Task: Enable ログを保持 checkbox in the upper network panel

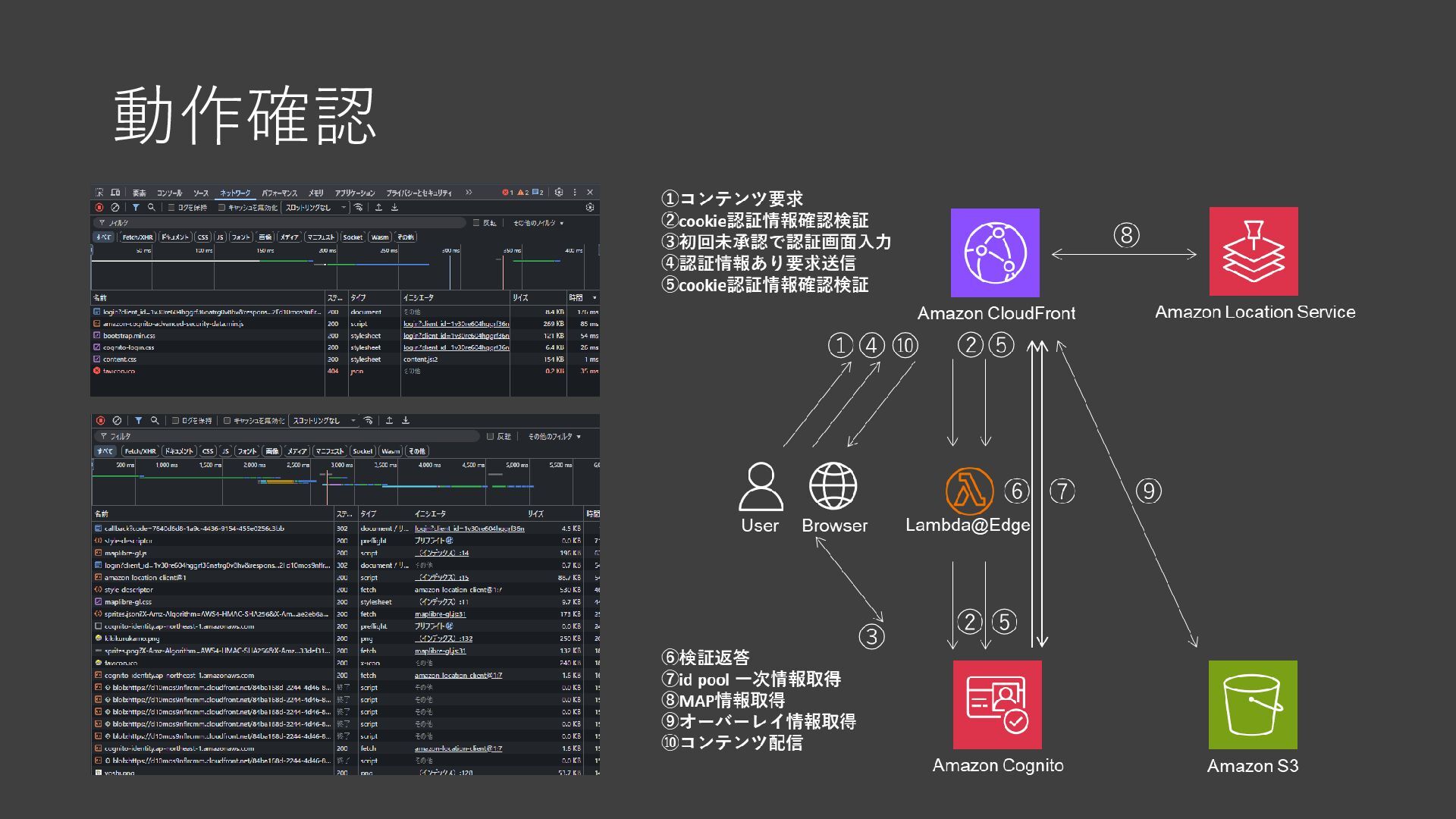Action: [x=171, y=208]
